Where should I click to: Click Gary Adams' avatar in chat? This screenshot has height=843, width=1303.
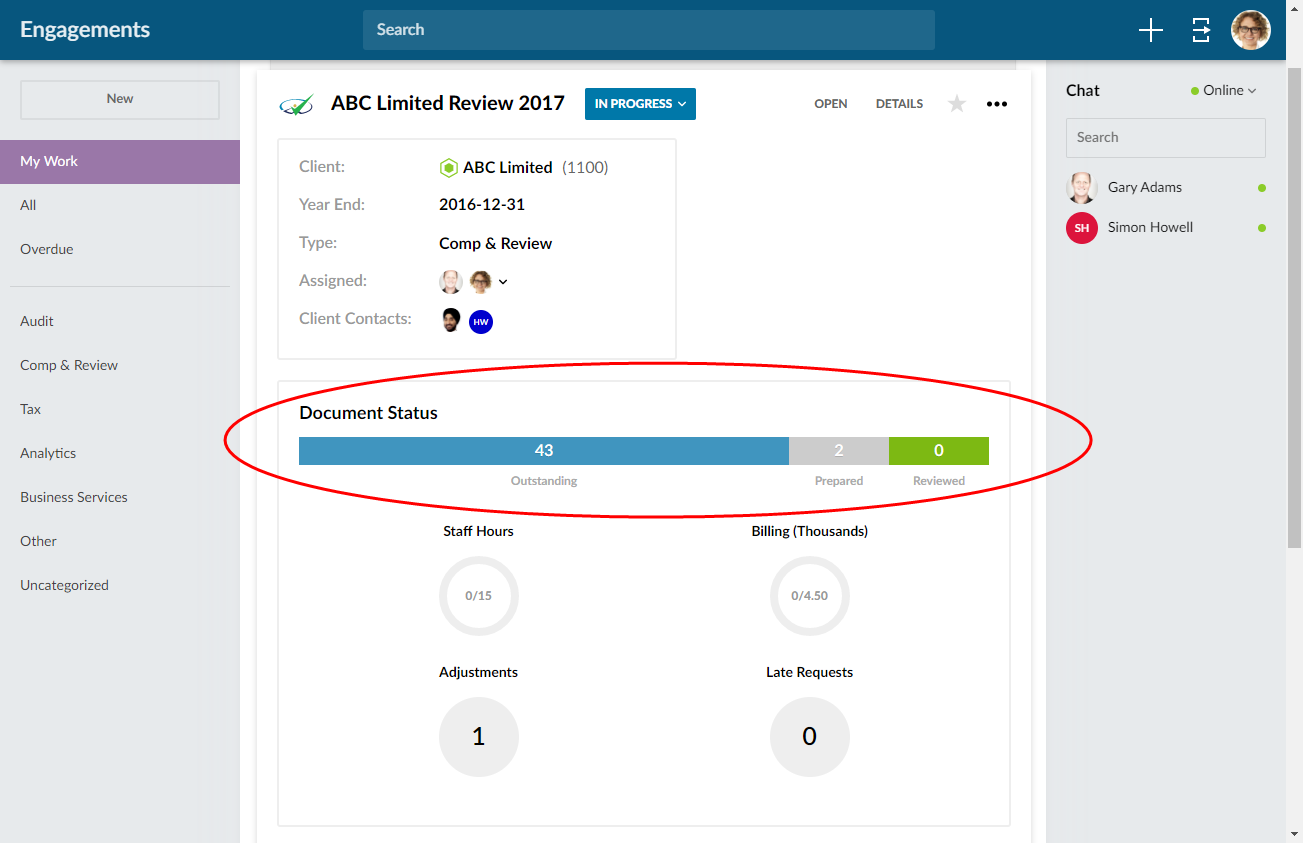(x=1081, y=188)
